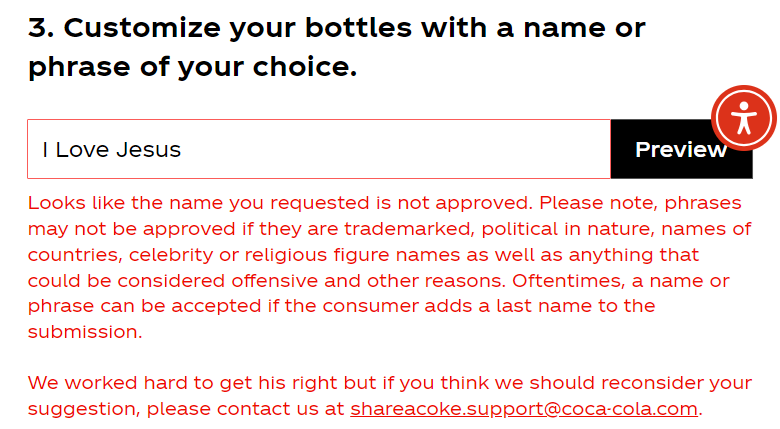
Task: Click the "phrase of your choice" heading line
Action: coord(192,69)
